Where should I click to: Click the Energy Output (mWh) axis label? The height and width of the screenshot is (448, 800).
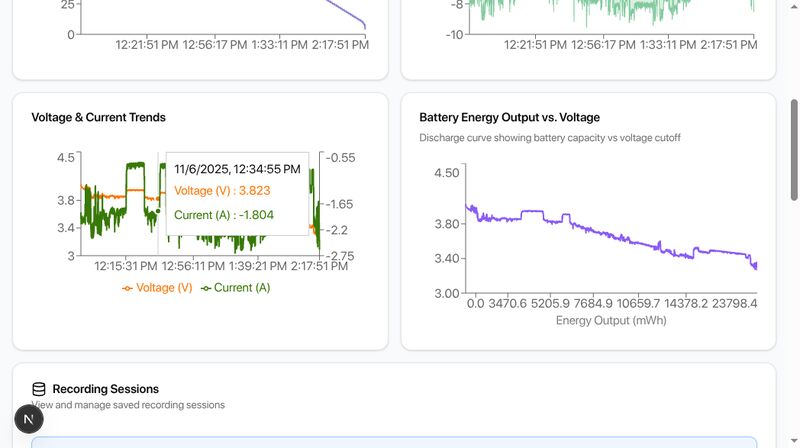(610, 321)
